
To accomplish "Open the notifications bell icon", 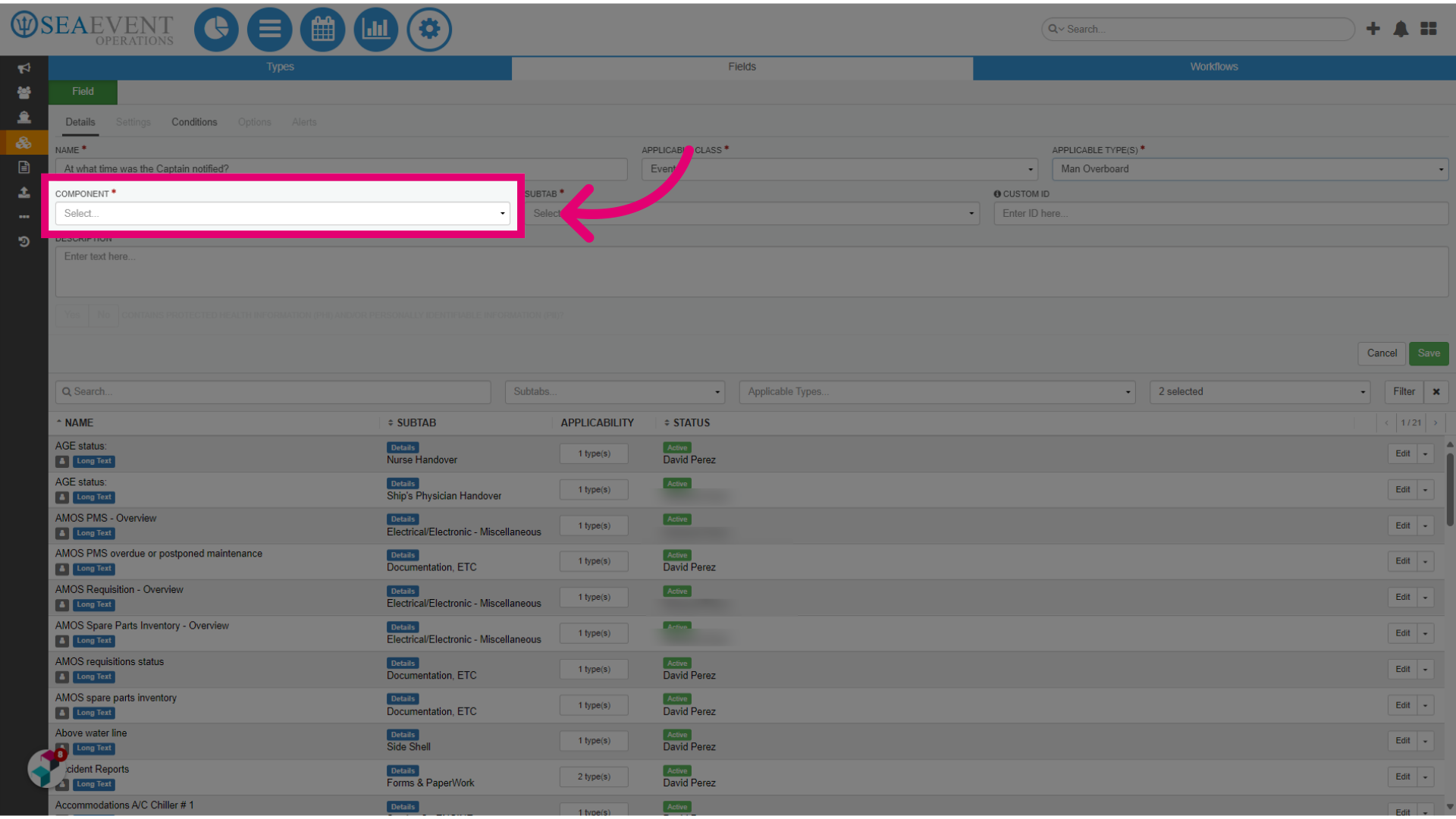I will tap(1401, 29).
